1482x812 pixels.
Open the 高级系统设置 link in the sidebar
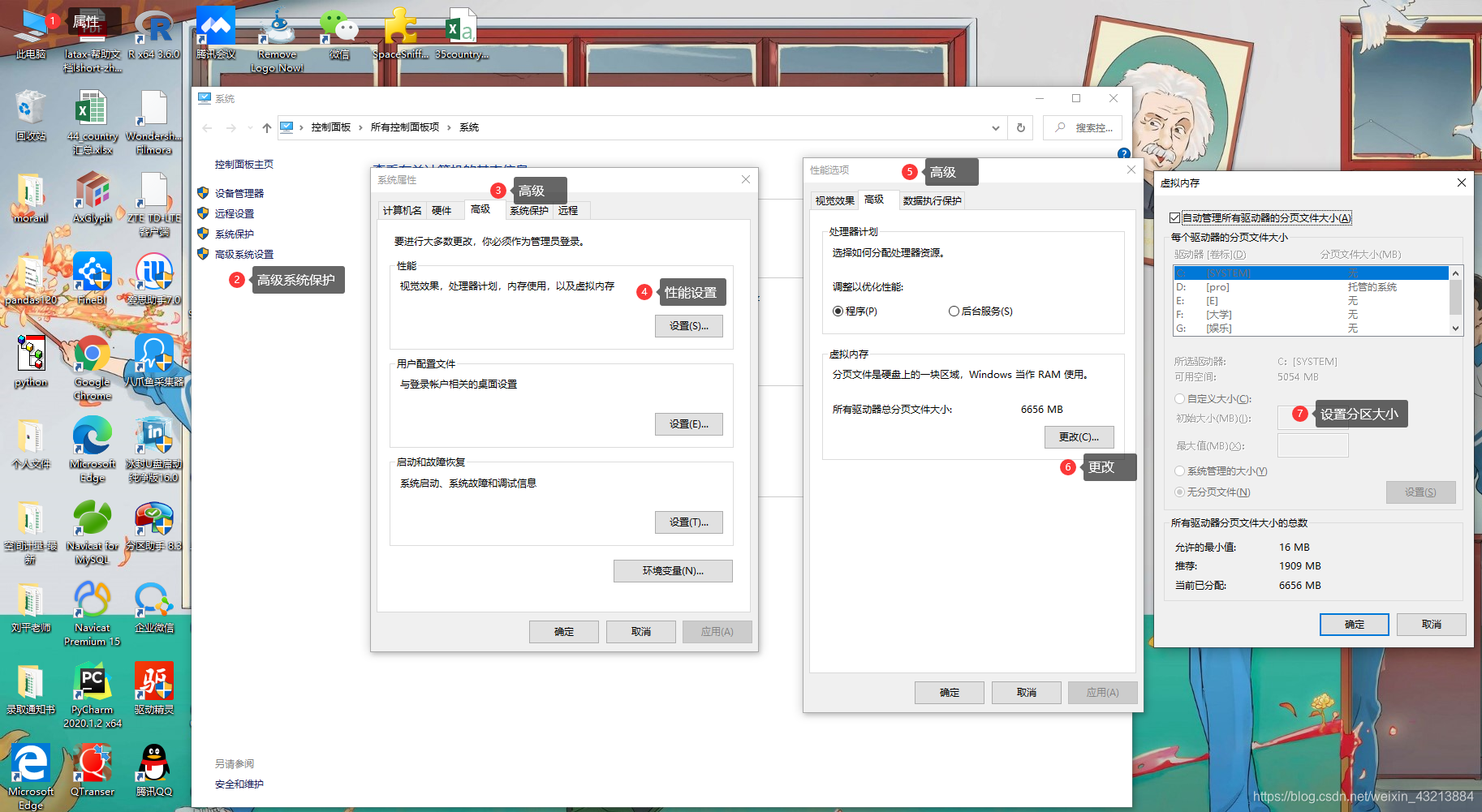point(244,255)
